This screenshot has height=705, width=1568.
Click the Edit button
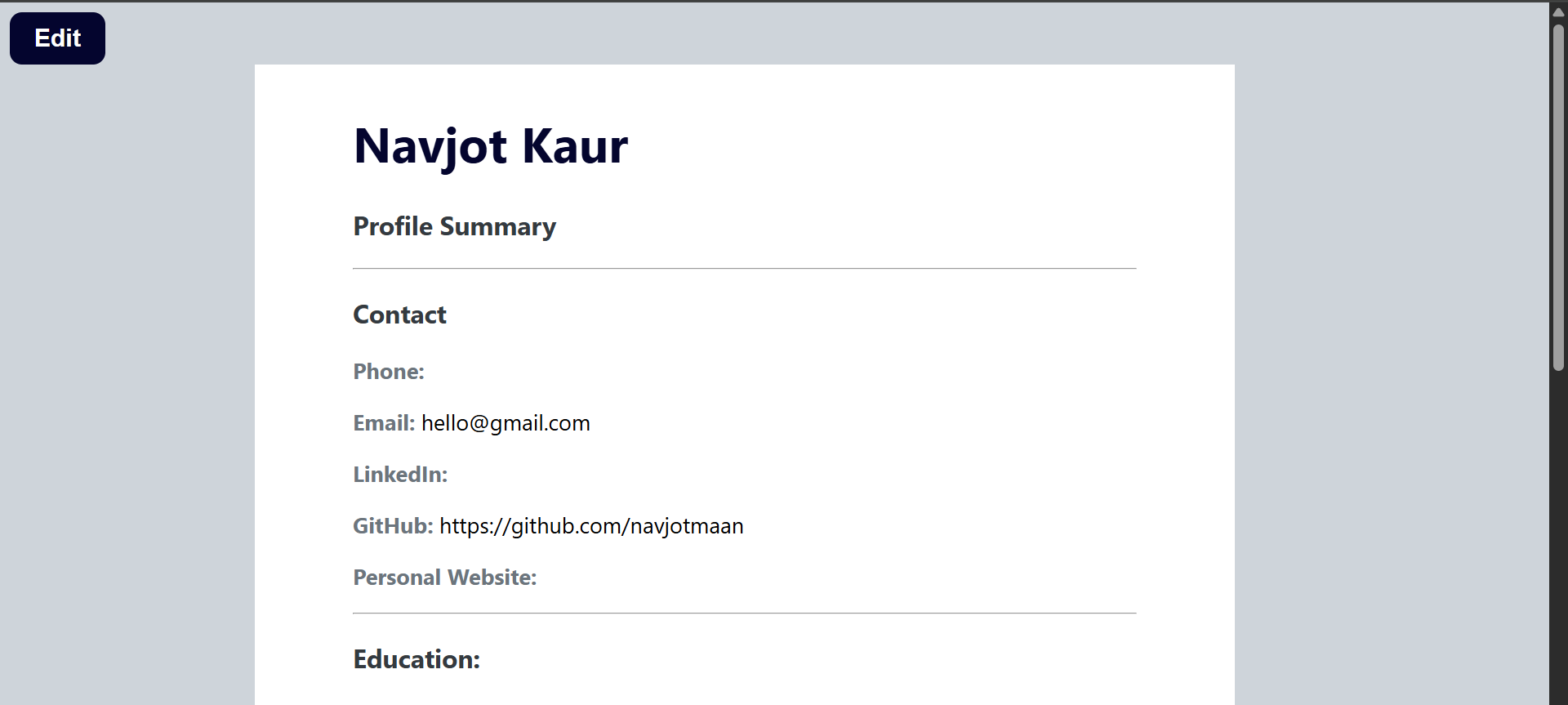(57, 38)
